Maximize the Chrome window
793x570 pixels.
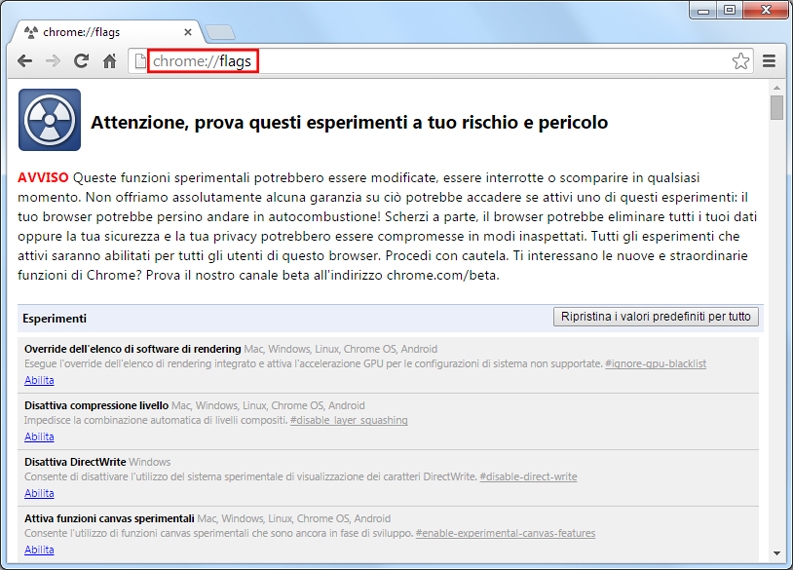729,10
